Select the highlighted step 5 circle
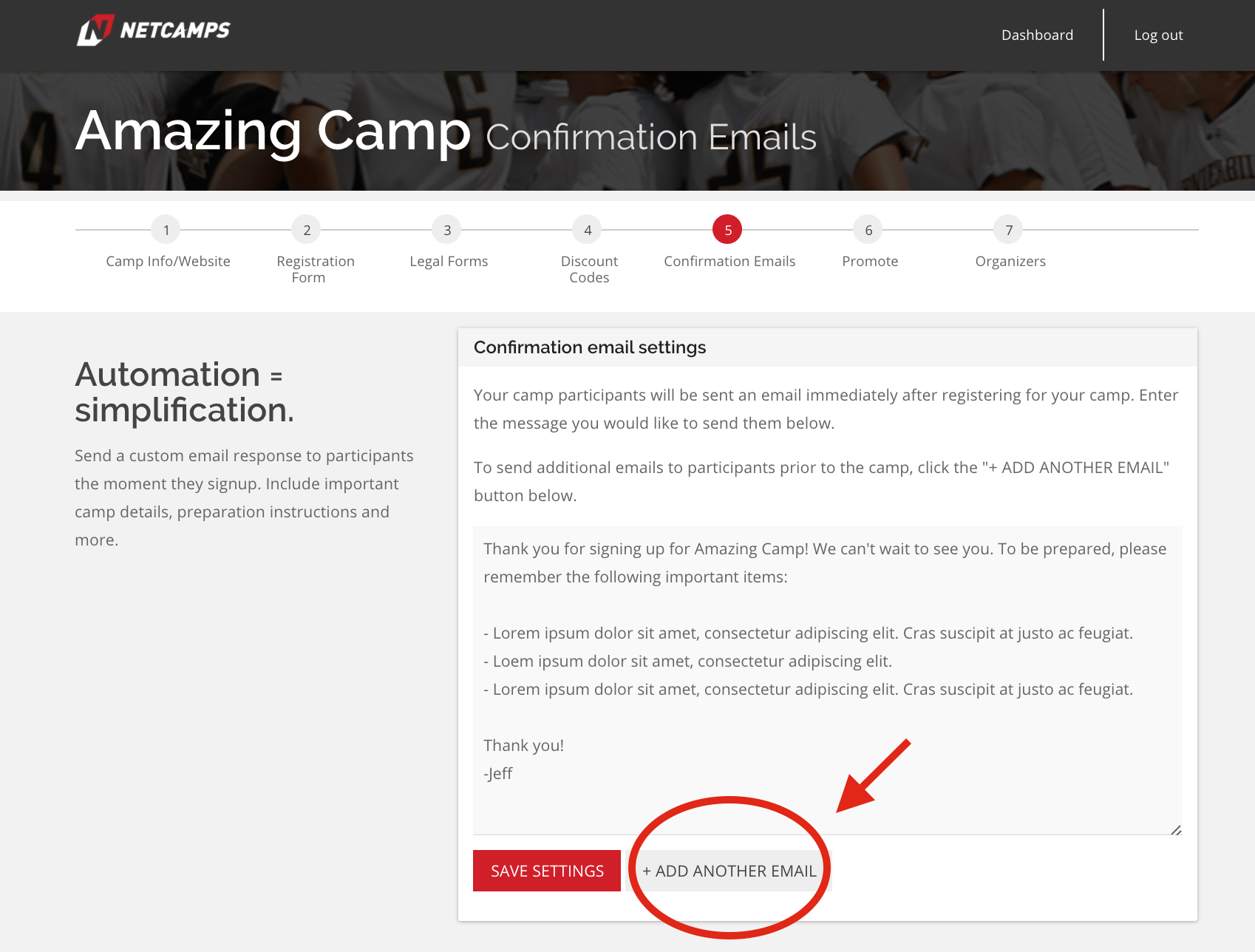 (x=727, y=230)
